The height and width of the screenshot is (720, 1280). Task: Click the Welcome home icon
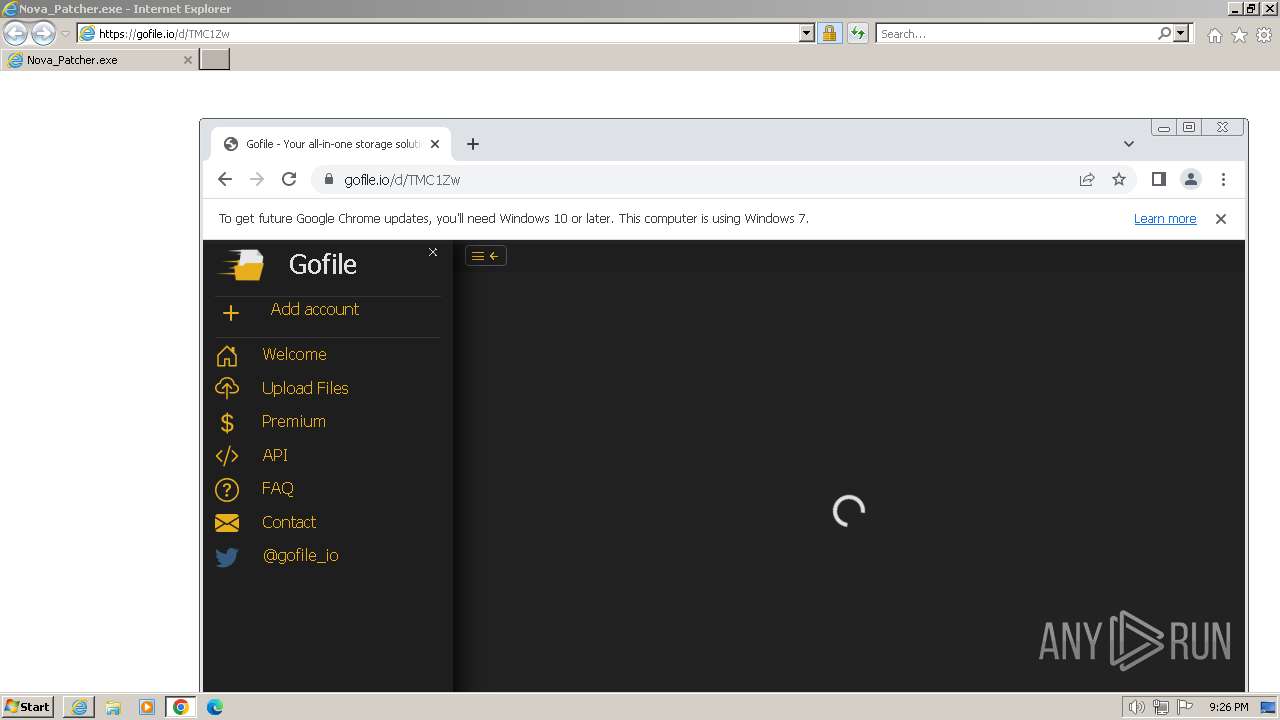pyautogui.click(x=227, y=355)
